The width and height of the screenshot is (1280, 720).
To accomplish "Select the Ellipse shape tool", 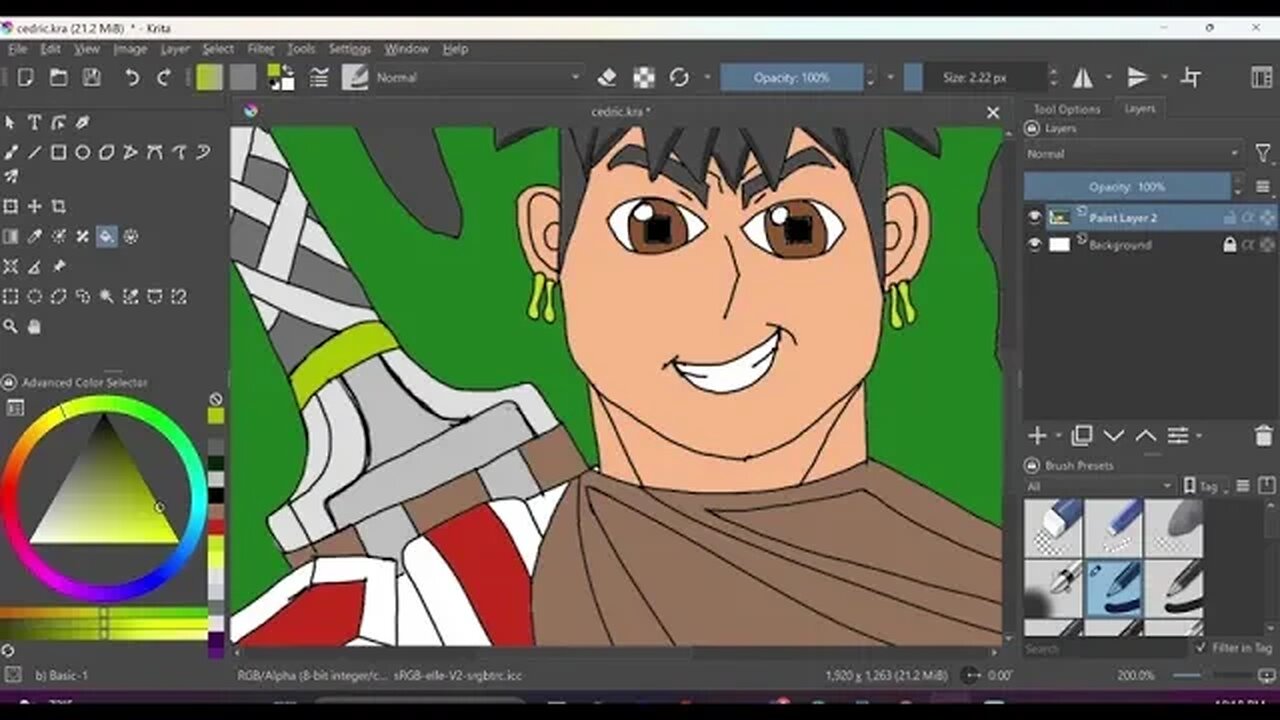I will point(83,152).
